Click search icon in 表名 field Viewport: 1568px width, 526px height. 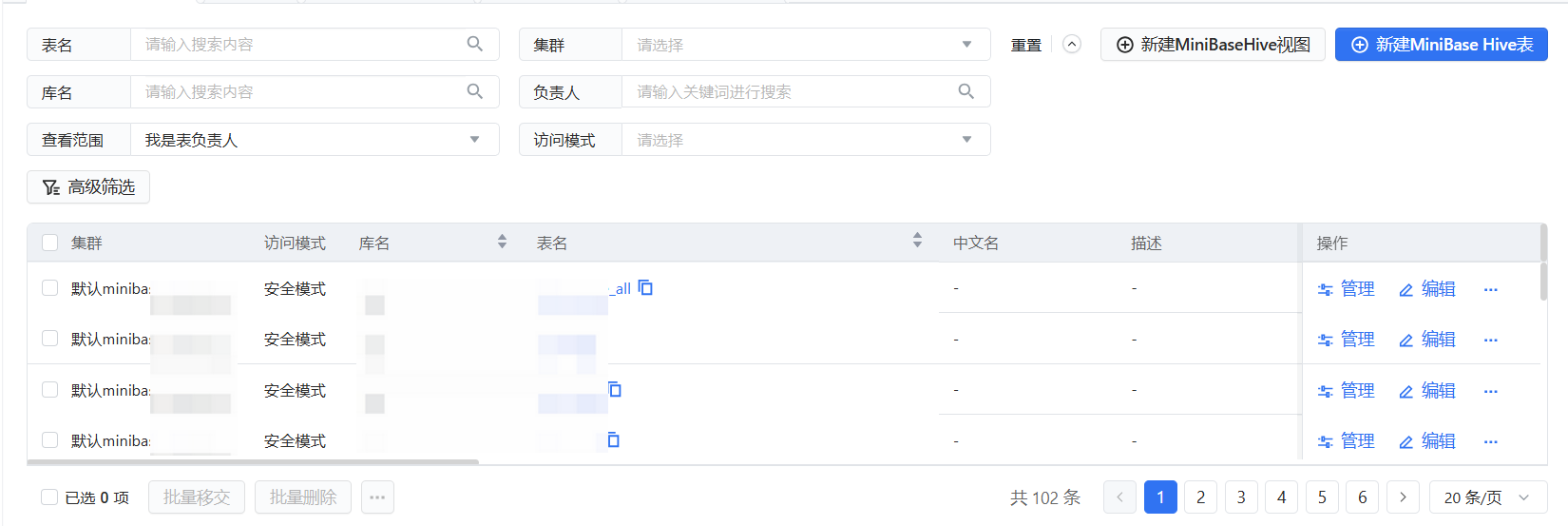tap(475, 44)
